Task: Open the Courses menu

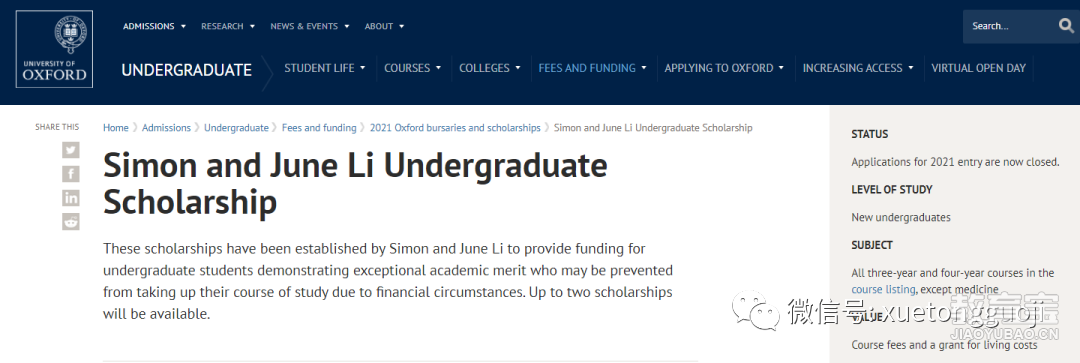Action: (x=412, y=68)
